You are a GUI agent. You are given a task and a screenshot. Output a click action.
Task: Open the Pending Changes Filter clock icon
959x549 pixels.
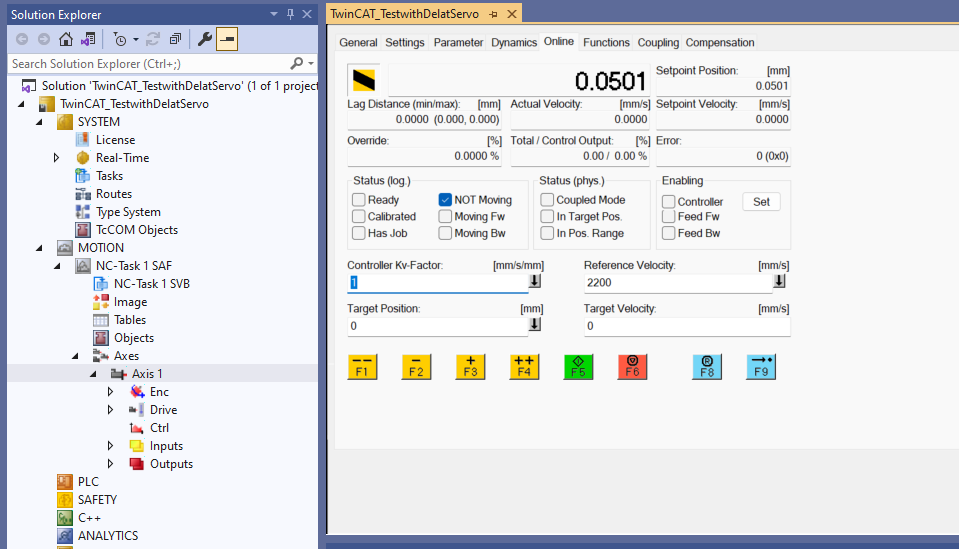(x=120, y=39)
